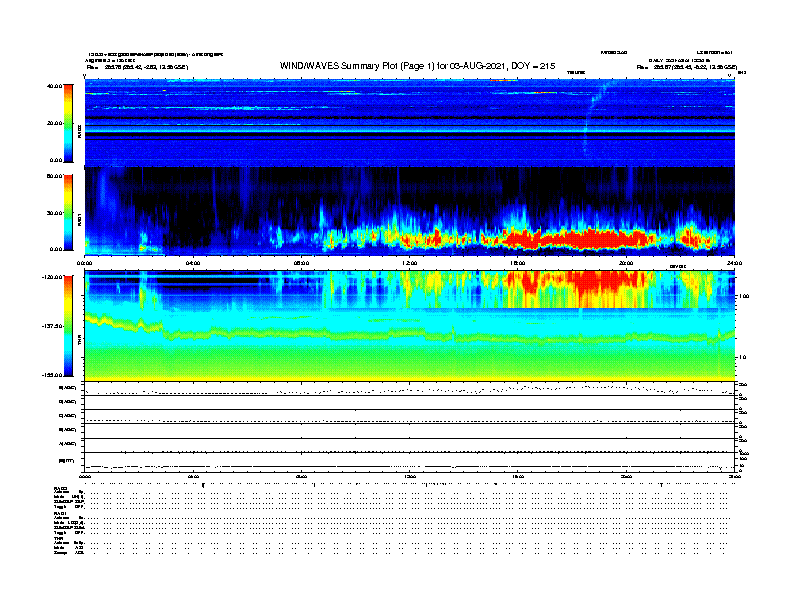
Task: Select the 12:00 time axis label
Action: point(410,263)
